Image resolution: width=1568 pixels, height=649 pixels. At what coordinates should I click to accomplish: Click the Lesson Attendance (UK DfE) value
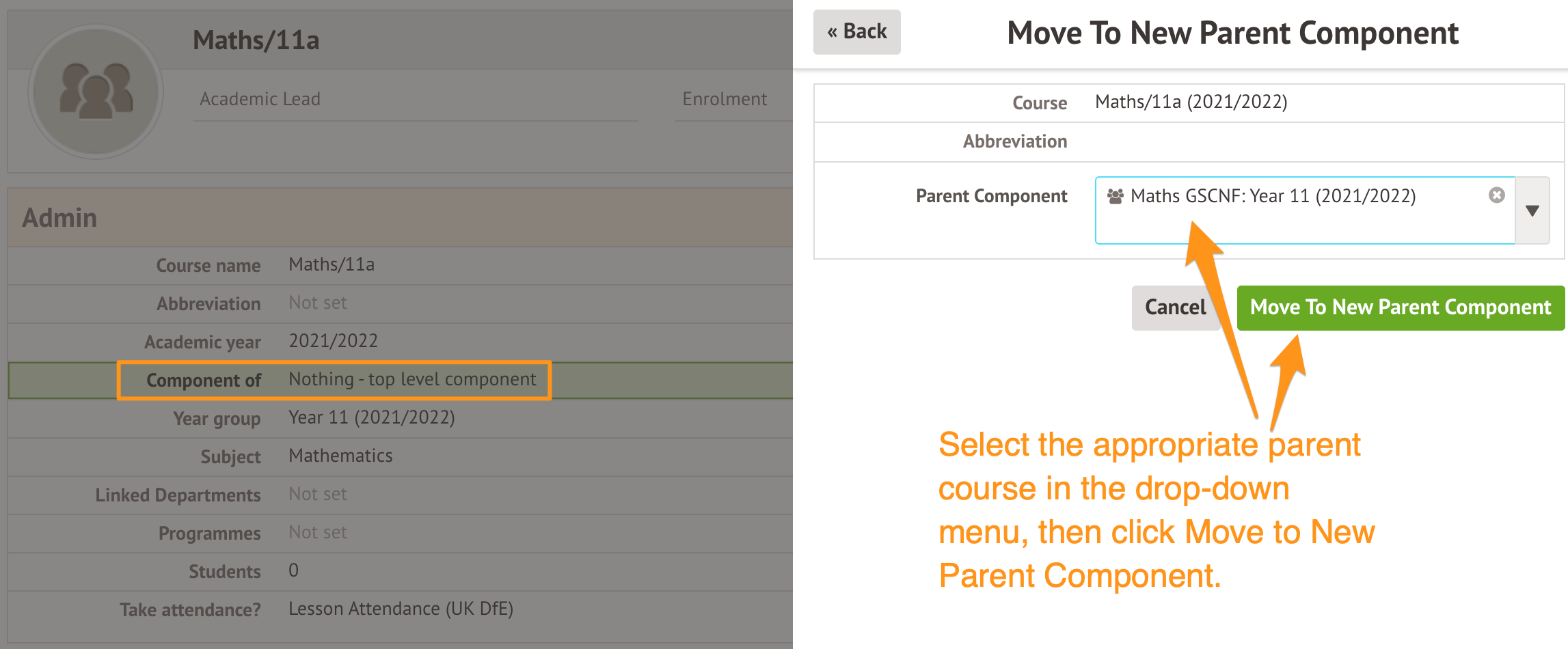coord(401,608)
